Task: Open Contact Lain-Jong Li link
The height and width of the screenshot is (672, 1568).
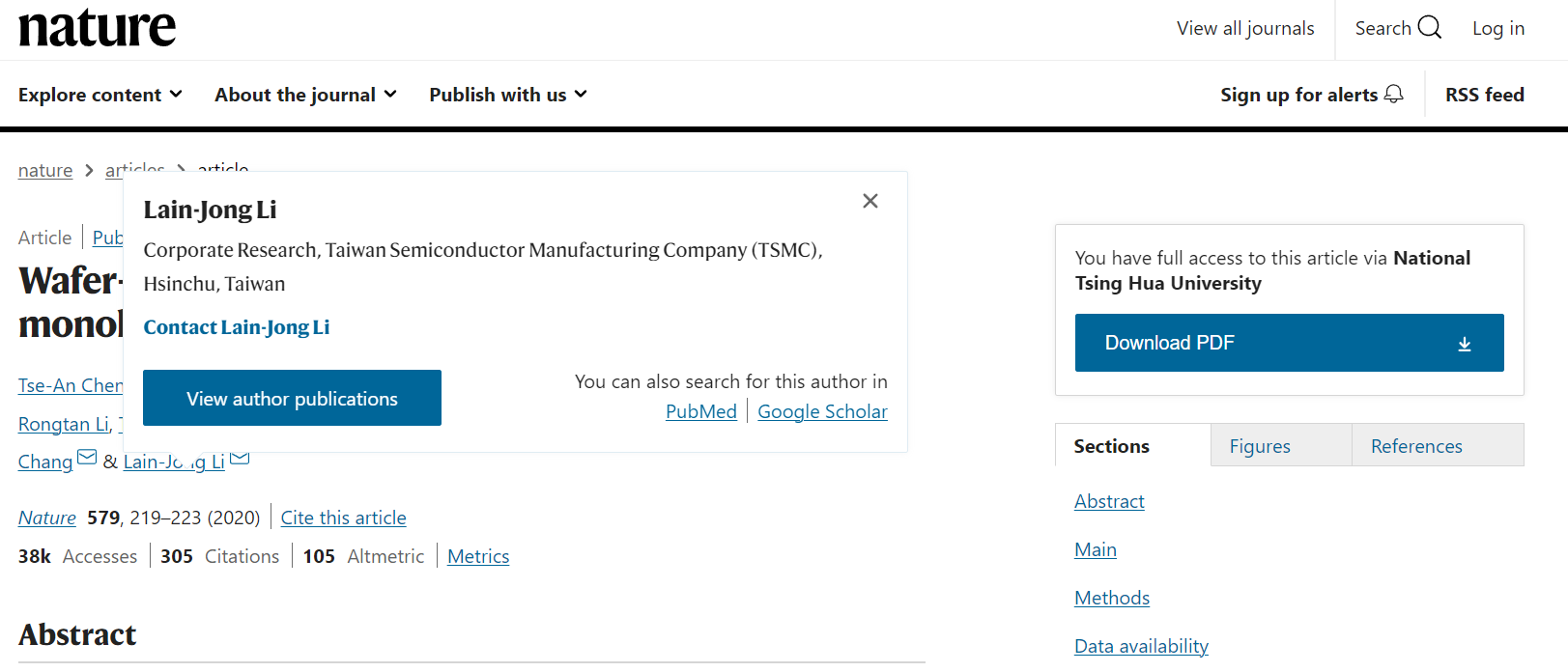Action: 237,327
